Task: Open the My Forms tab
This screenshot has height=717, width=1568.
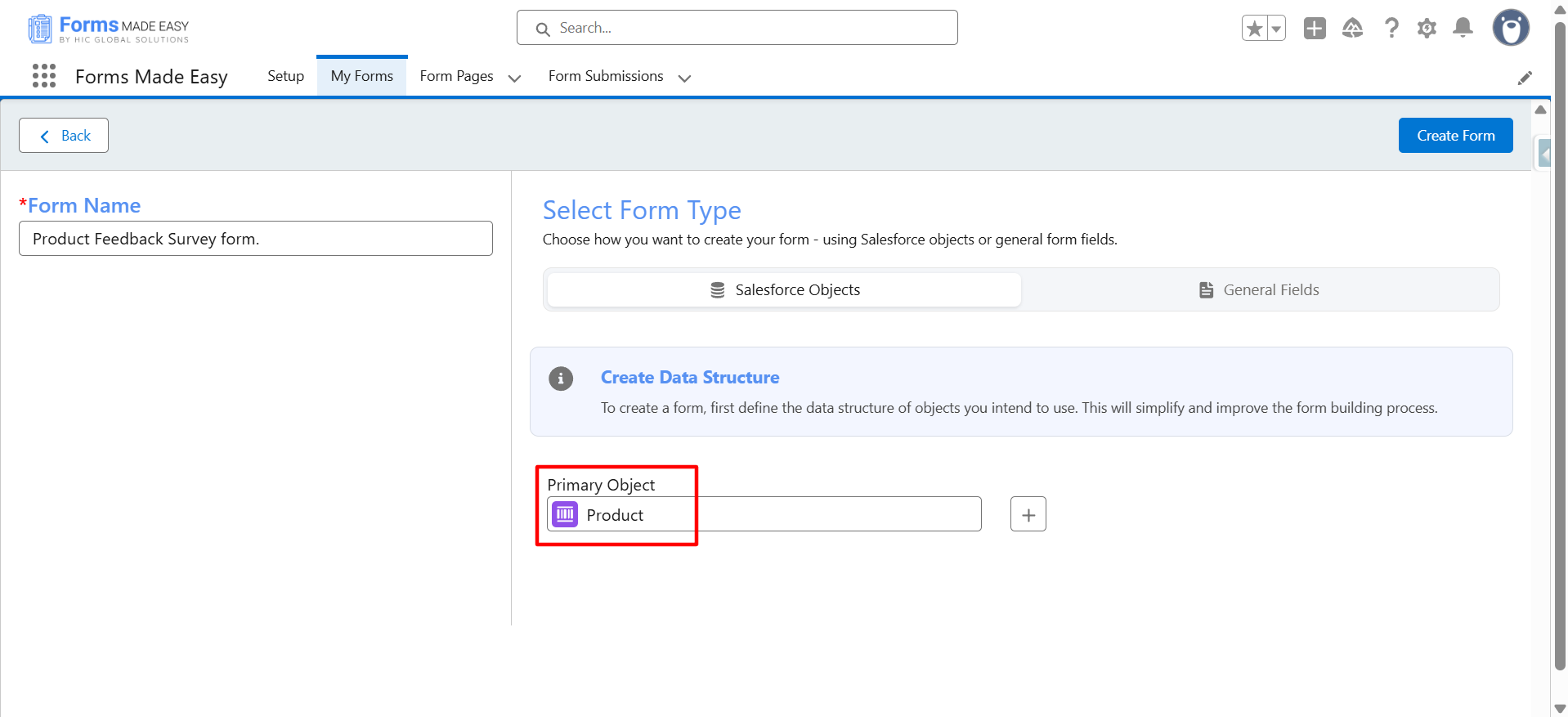Action: point(361,76)
